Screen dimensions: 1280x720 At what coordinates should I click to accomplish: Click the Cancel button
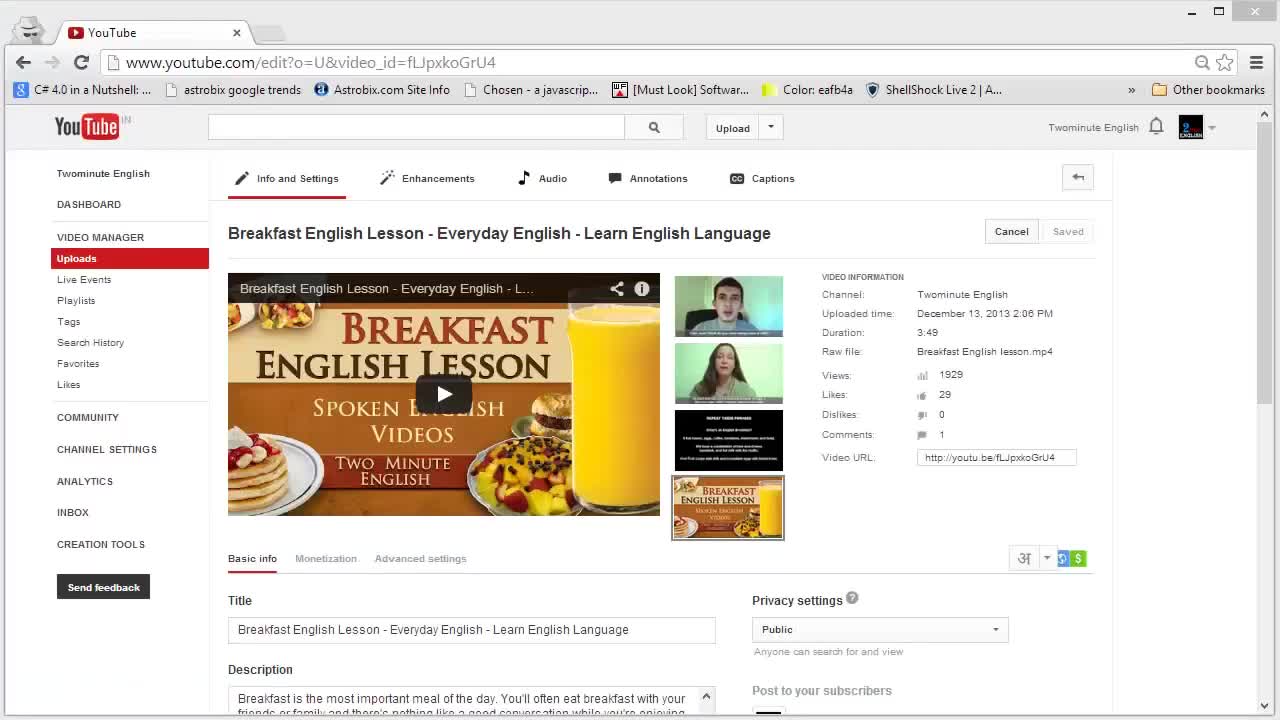(1011, 231)
